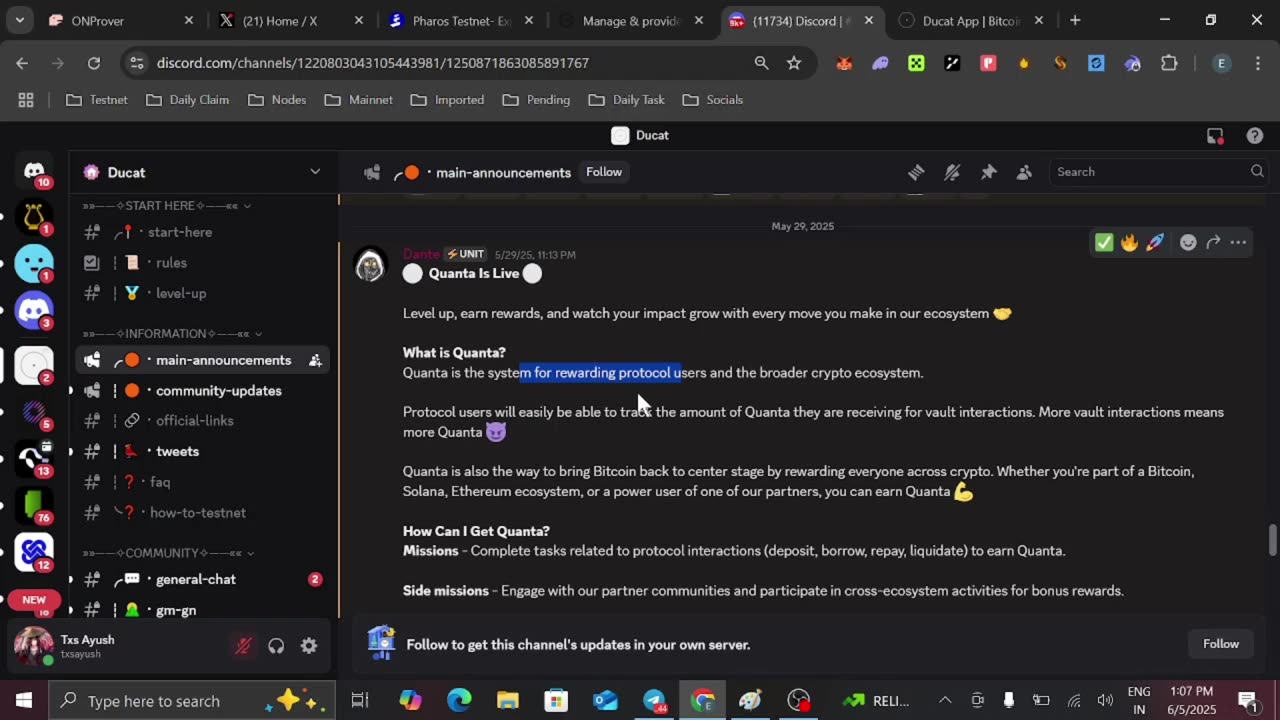Open the blue knot server with 12 badge

(34, 552)
